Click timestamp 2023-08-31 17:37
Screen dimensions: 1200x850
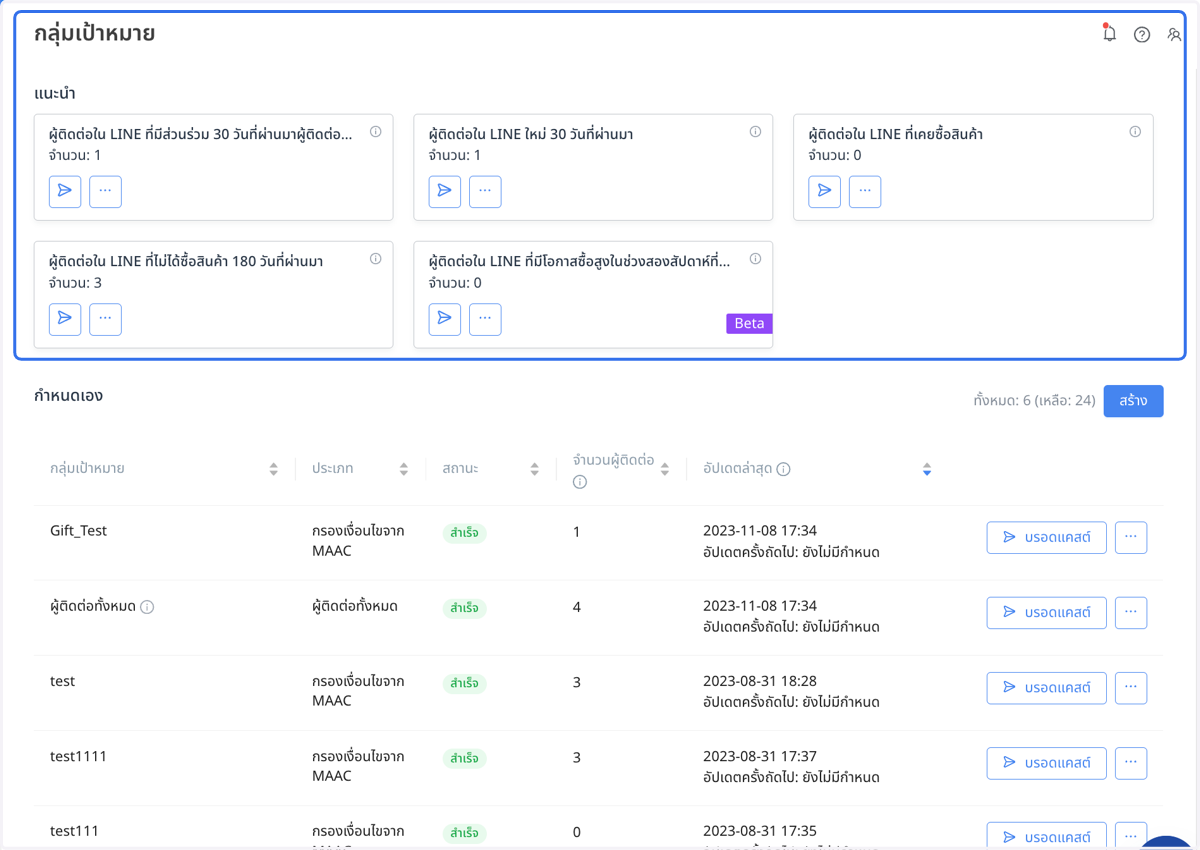[760, 756]
